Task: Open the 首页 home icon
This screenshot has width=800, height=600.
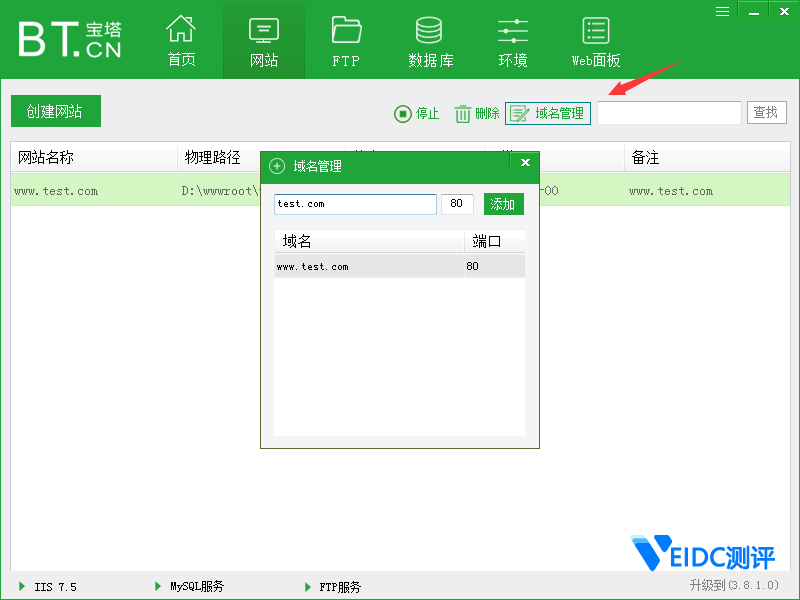Action: click(181, 42)
